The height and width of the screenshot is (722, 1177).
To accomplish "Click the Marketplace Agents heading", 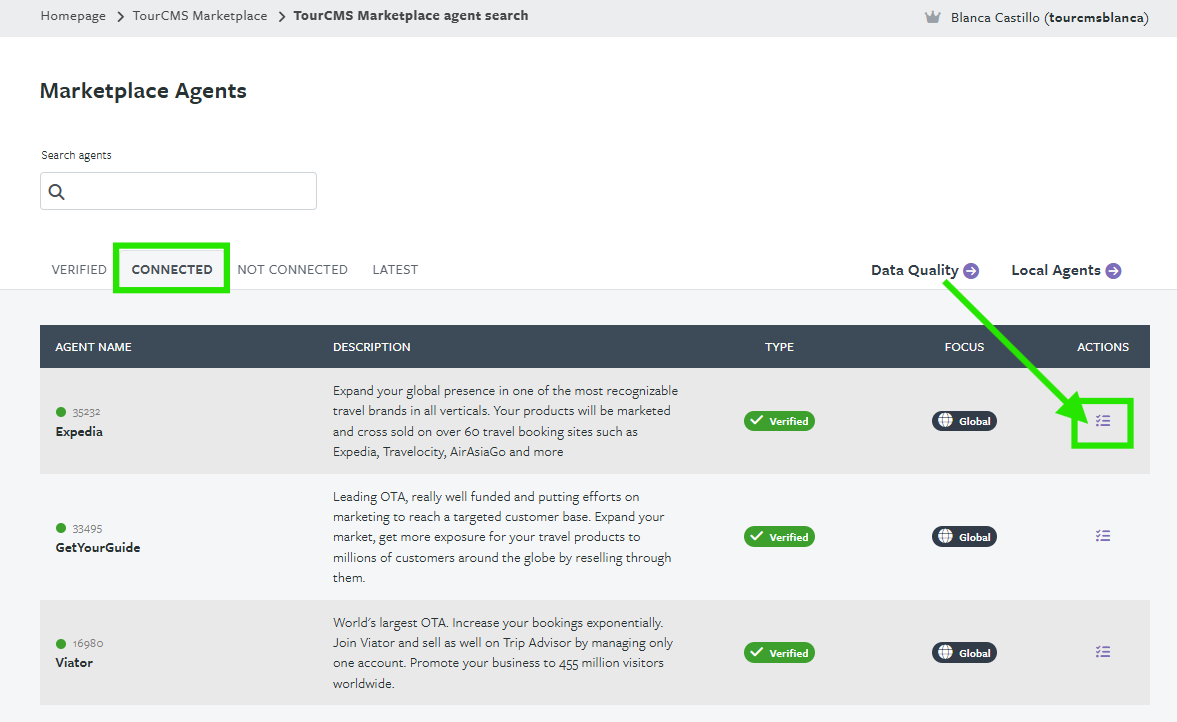I will click(143, 91).
